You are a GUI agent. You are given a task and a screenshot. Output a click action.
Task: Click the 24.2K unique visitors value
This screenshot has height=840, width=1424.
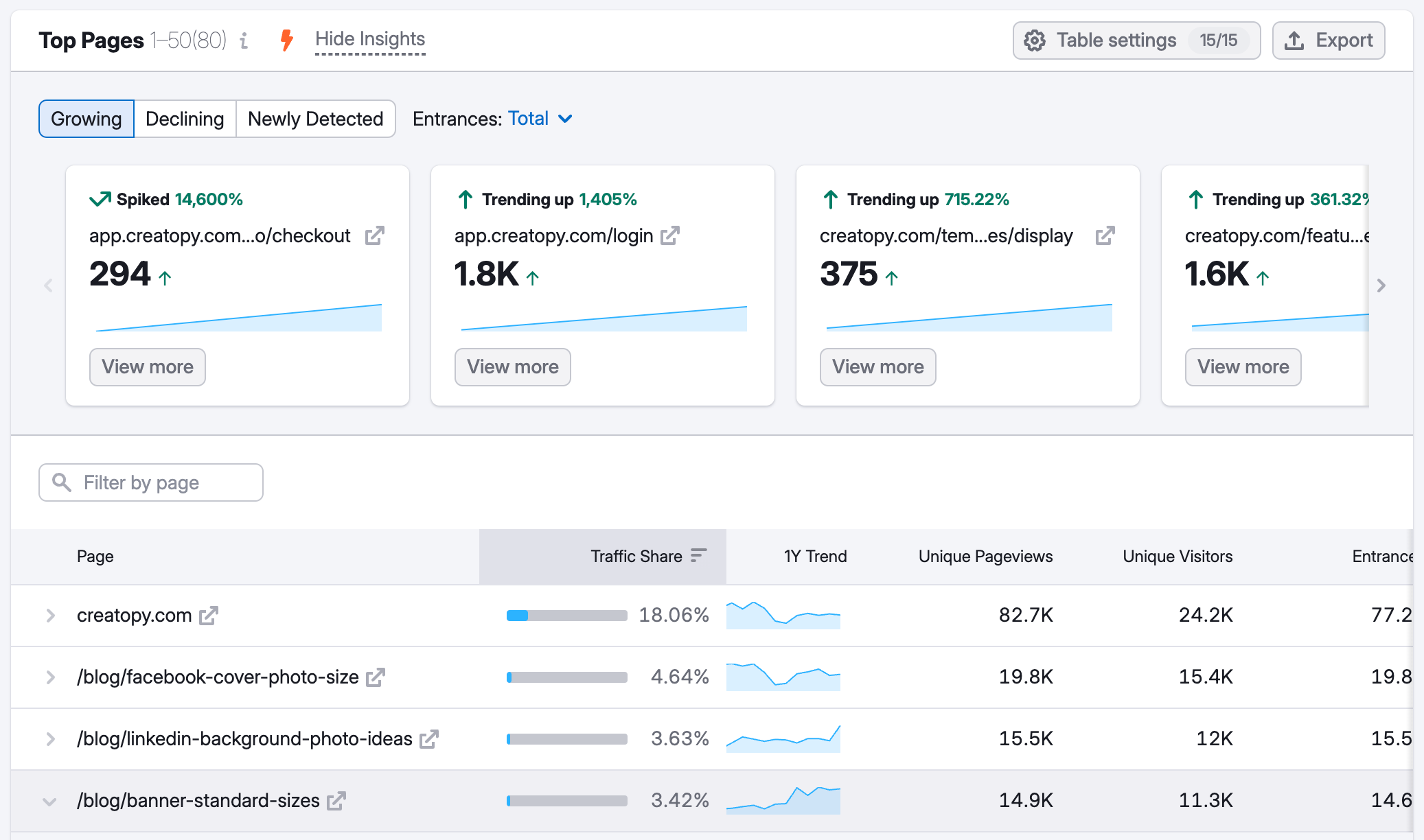[1206, 615]
